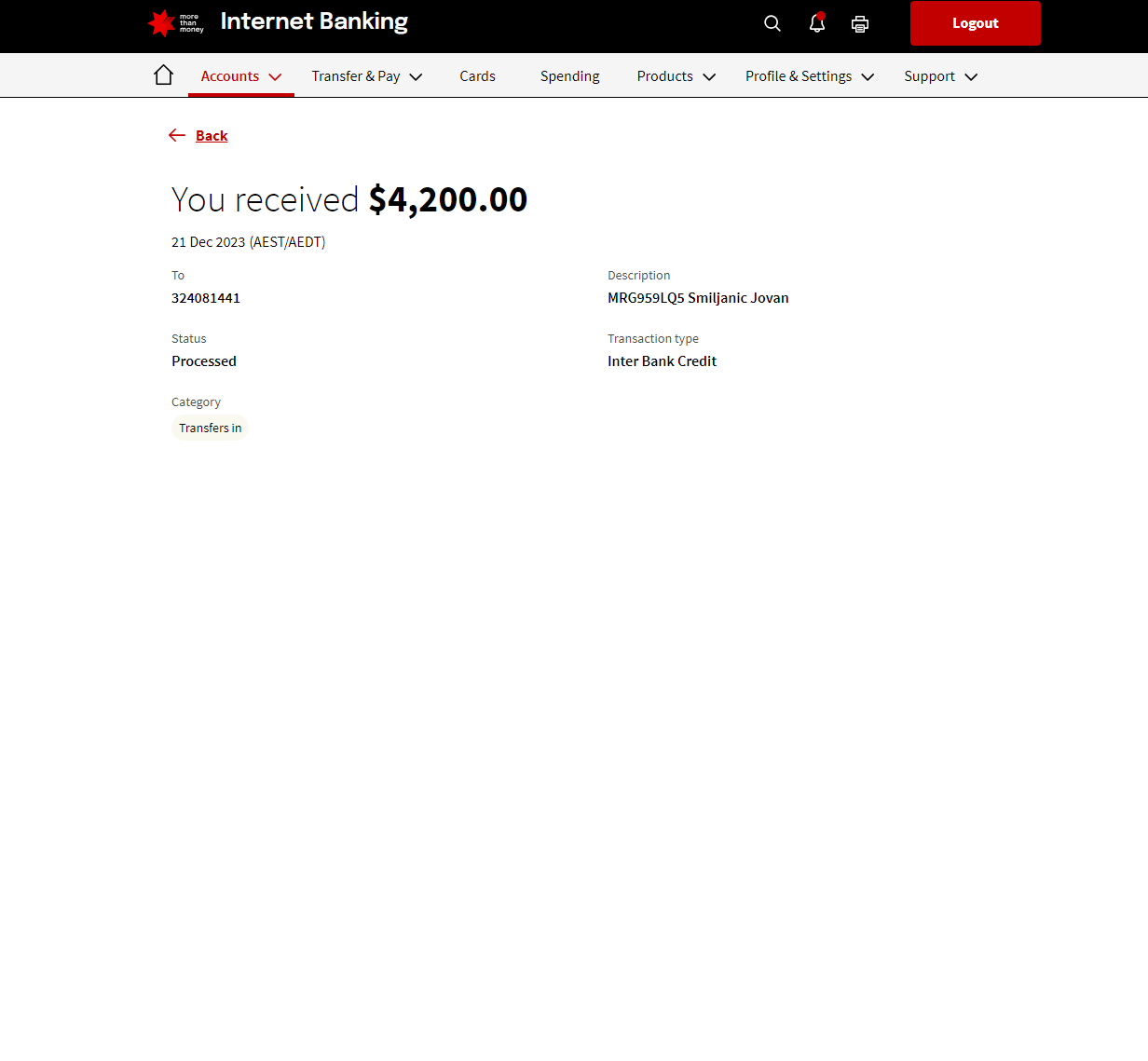Select the Accounts menu label

click(229, 76)
